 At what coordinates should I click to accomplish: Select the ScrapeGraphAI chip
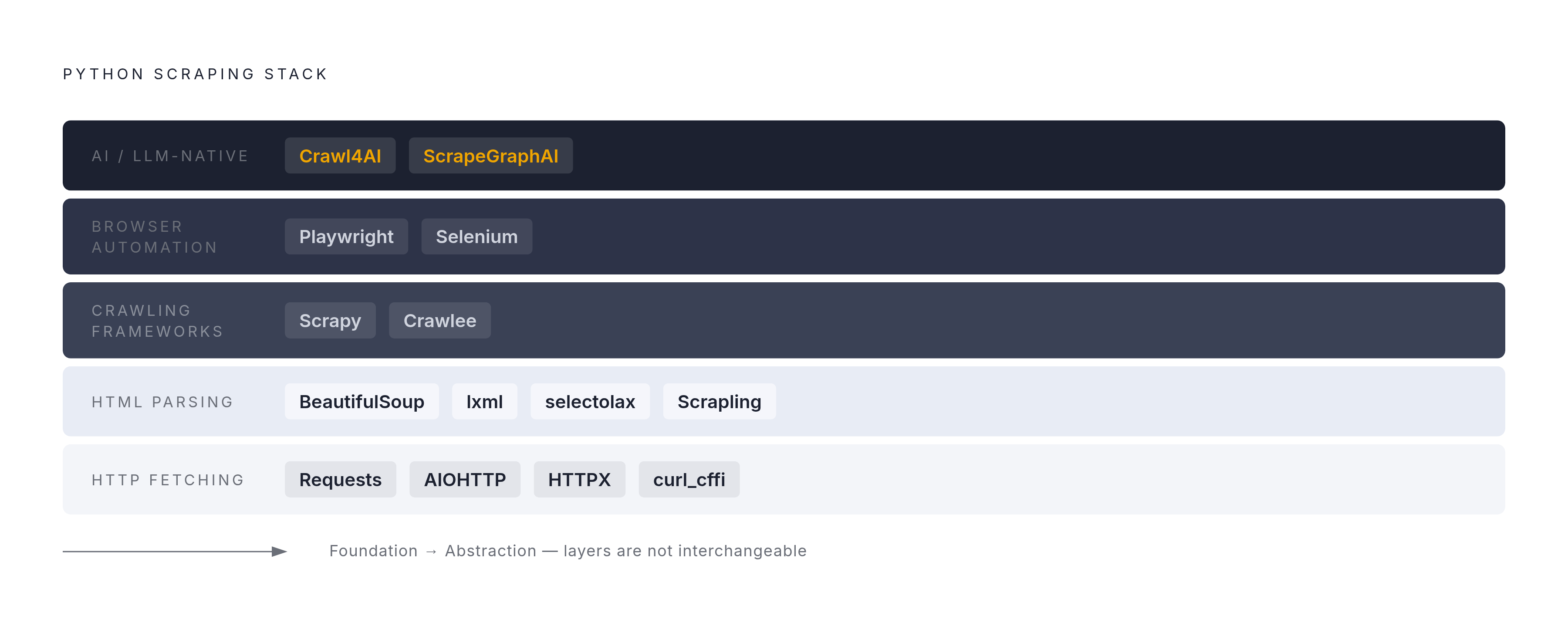pyautogui.click(x=490, y=155)
